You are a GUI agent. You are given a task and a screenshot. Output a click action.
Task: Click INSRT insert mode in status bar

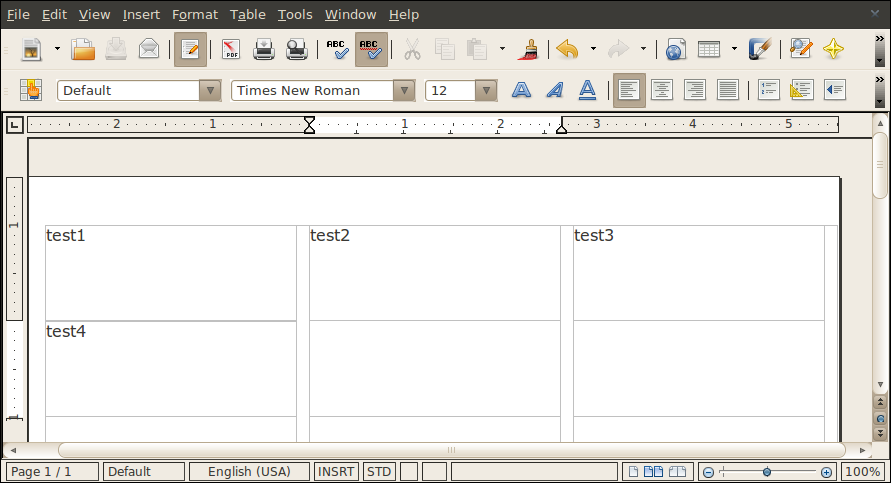click(336, 472)
